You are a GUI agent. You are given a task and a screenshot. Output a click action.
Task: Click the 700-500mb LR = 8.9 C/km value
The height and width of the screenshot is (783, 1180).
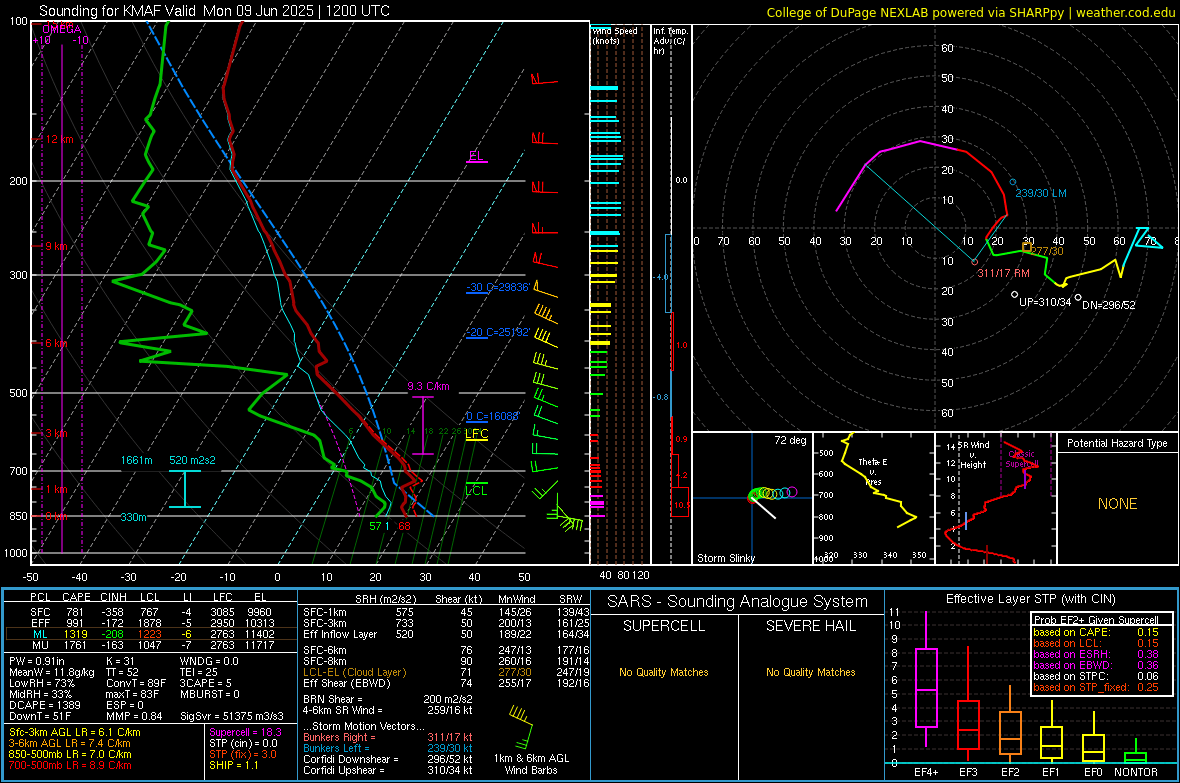pos(70,765)
